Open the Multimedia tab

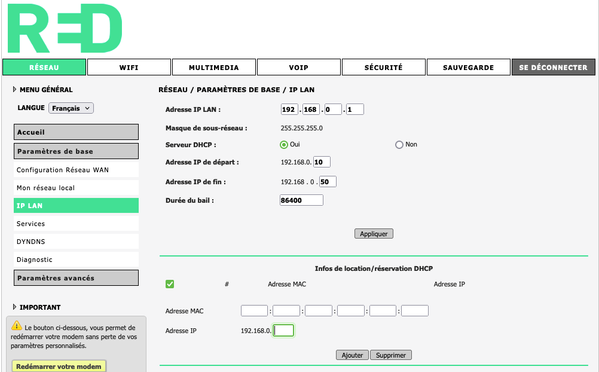(214, 67)
